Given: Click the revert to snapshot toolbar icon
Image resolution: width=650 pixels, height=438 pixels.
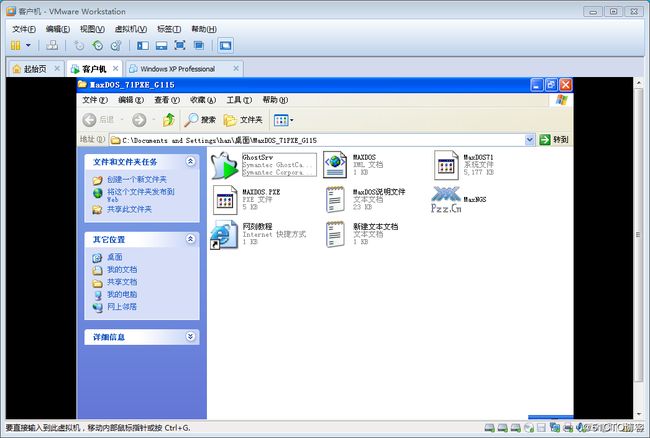Looking at the screenshot, I should pyautogui.click(x=97, y=45).
